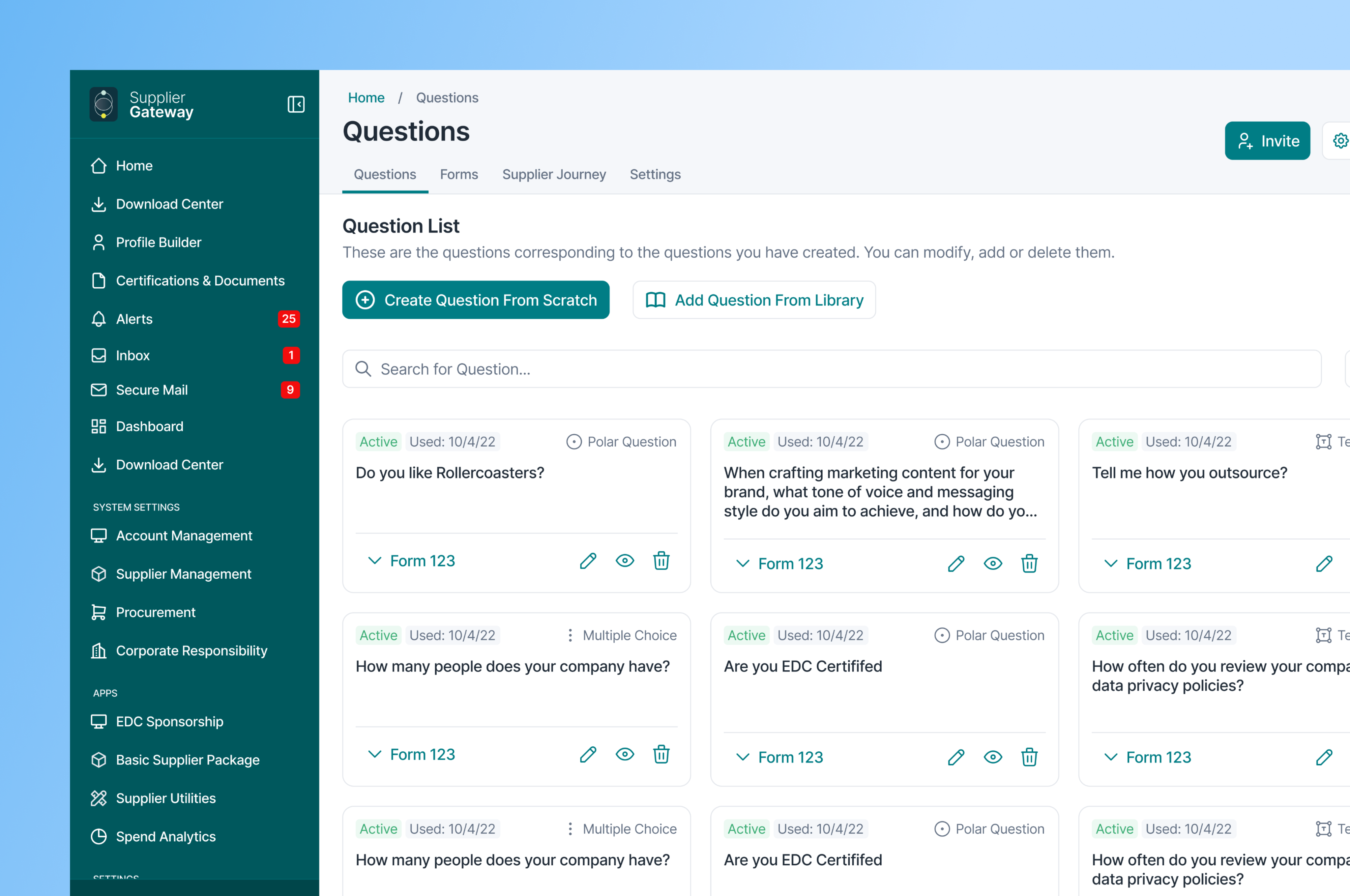Click the person icon next to Profile Builder
The width and height of the screenshot is (1350, 896).
click(99, 242)
